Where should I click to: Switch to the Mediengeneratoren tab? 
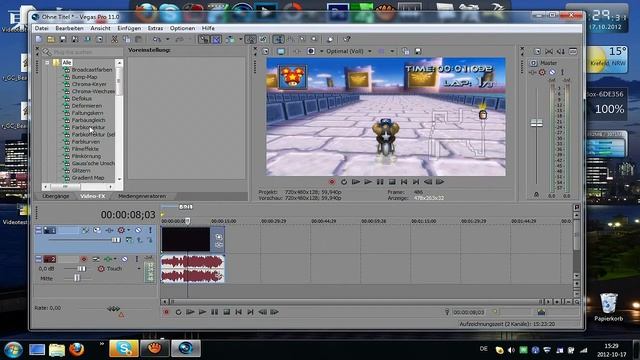[142, 196]
